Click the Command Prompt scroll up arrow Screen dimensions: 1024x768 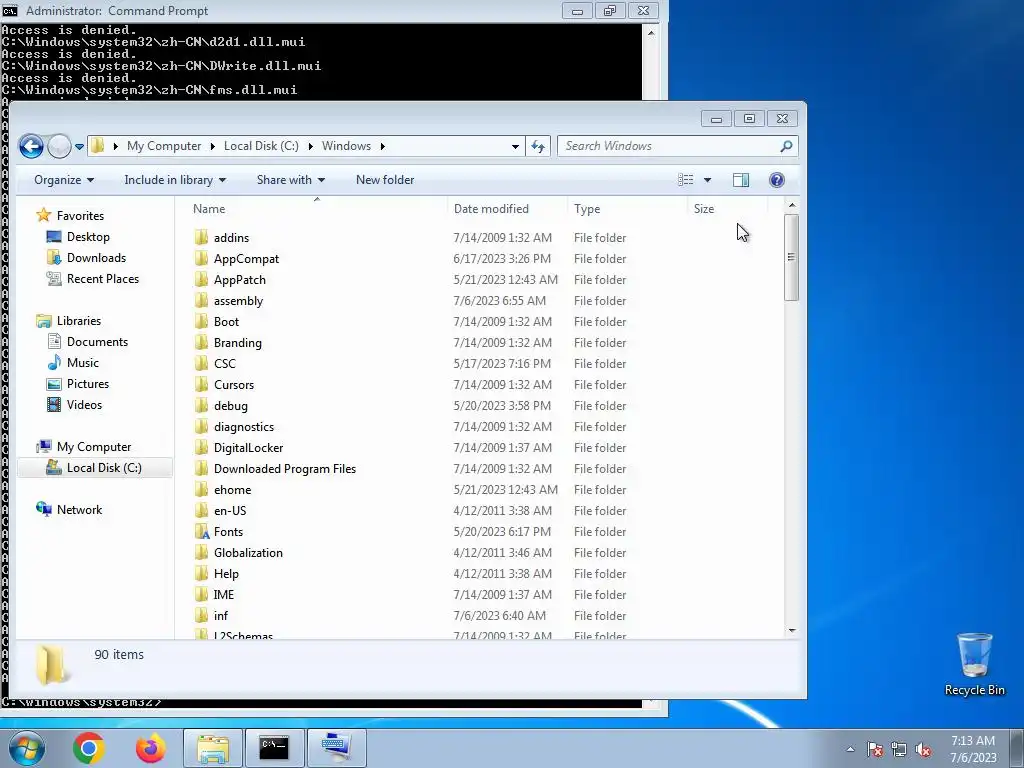(x=650, y=32)
